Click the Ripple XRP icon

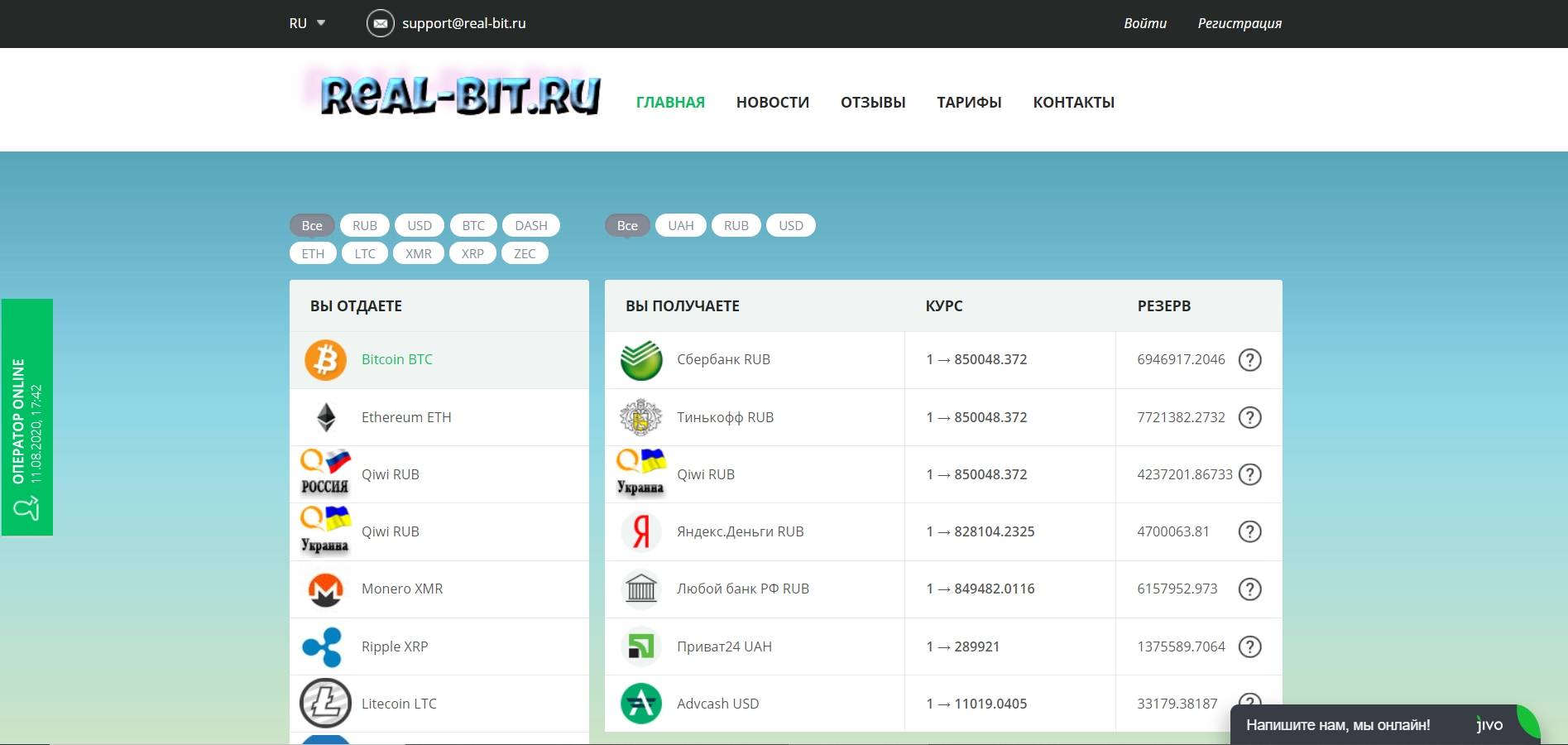click(x=323, y=646)
